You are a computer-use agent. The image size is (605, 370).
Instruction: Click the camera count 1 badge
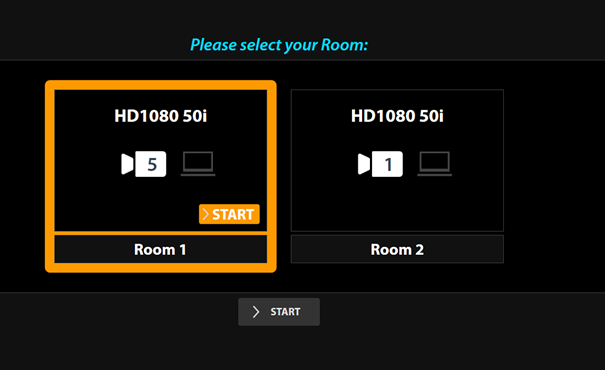click(387, 164)
